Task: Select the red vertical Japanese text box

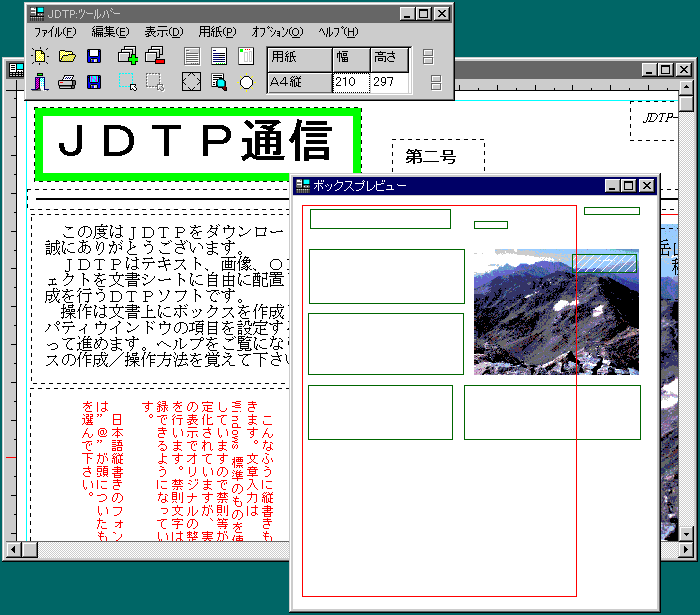Action: 161,464
